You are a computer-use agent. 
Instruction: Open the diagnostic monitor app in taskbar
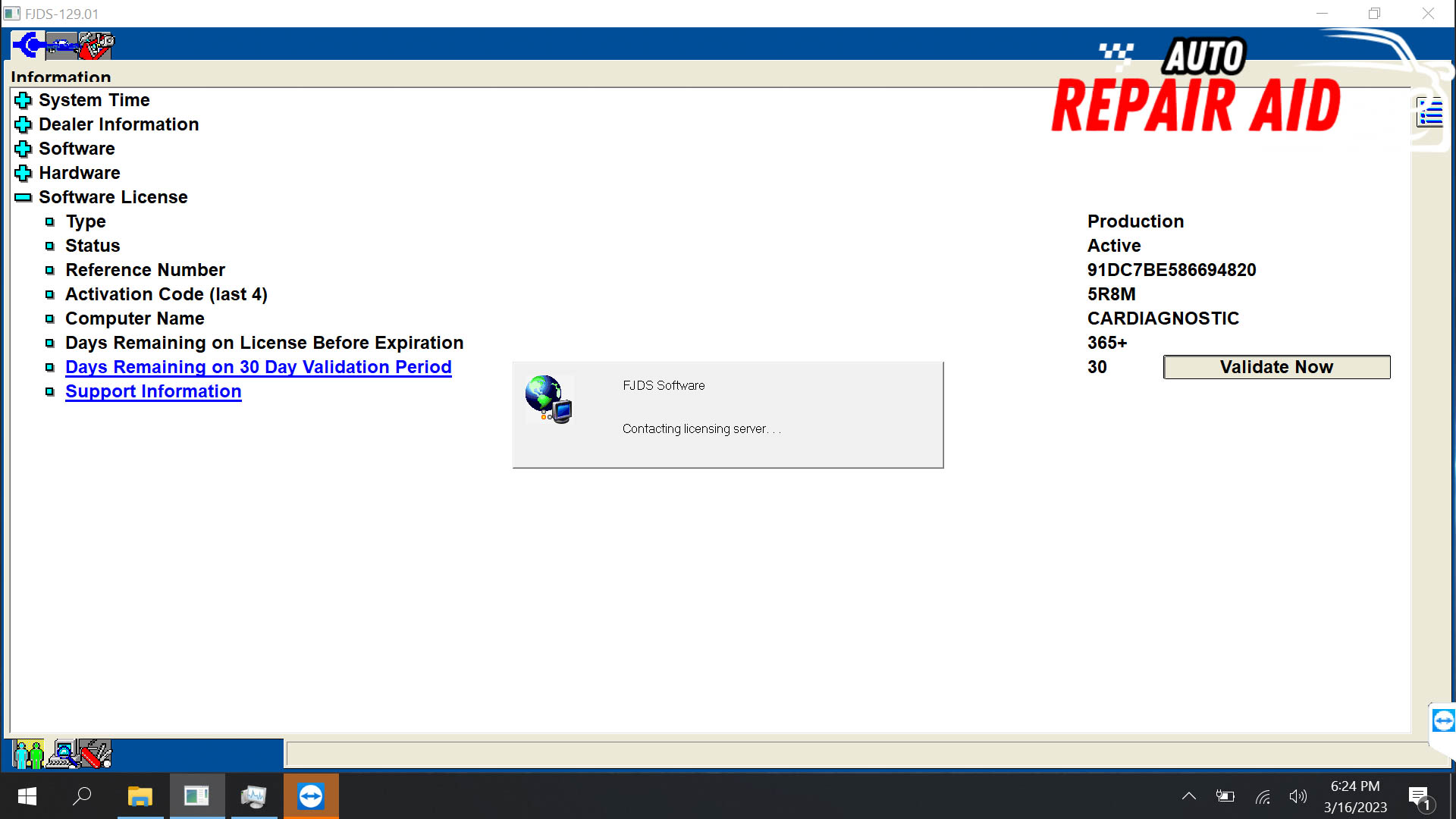coord(254,796)
